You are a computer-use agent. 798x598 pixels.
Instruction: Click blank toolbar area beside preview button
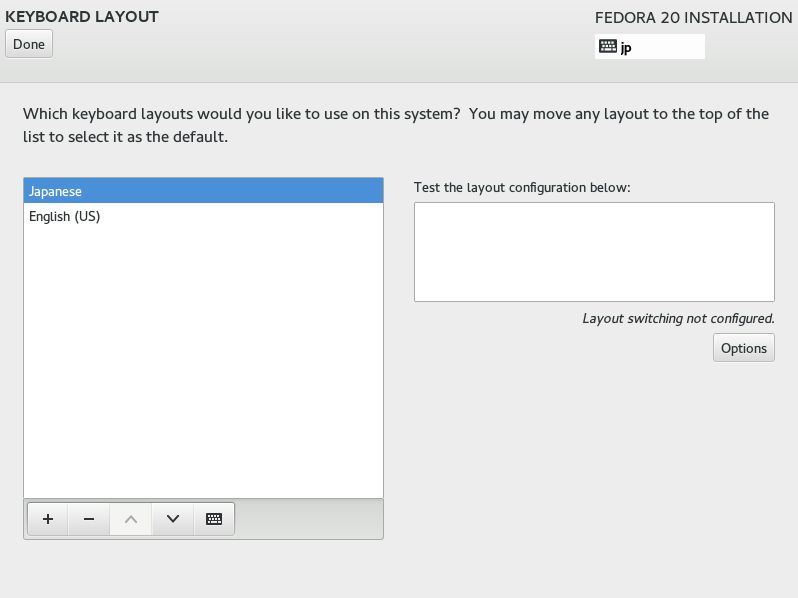click(308, 519)
